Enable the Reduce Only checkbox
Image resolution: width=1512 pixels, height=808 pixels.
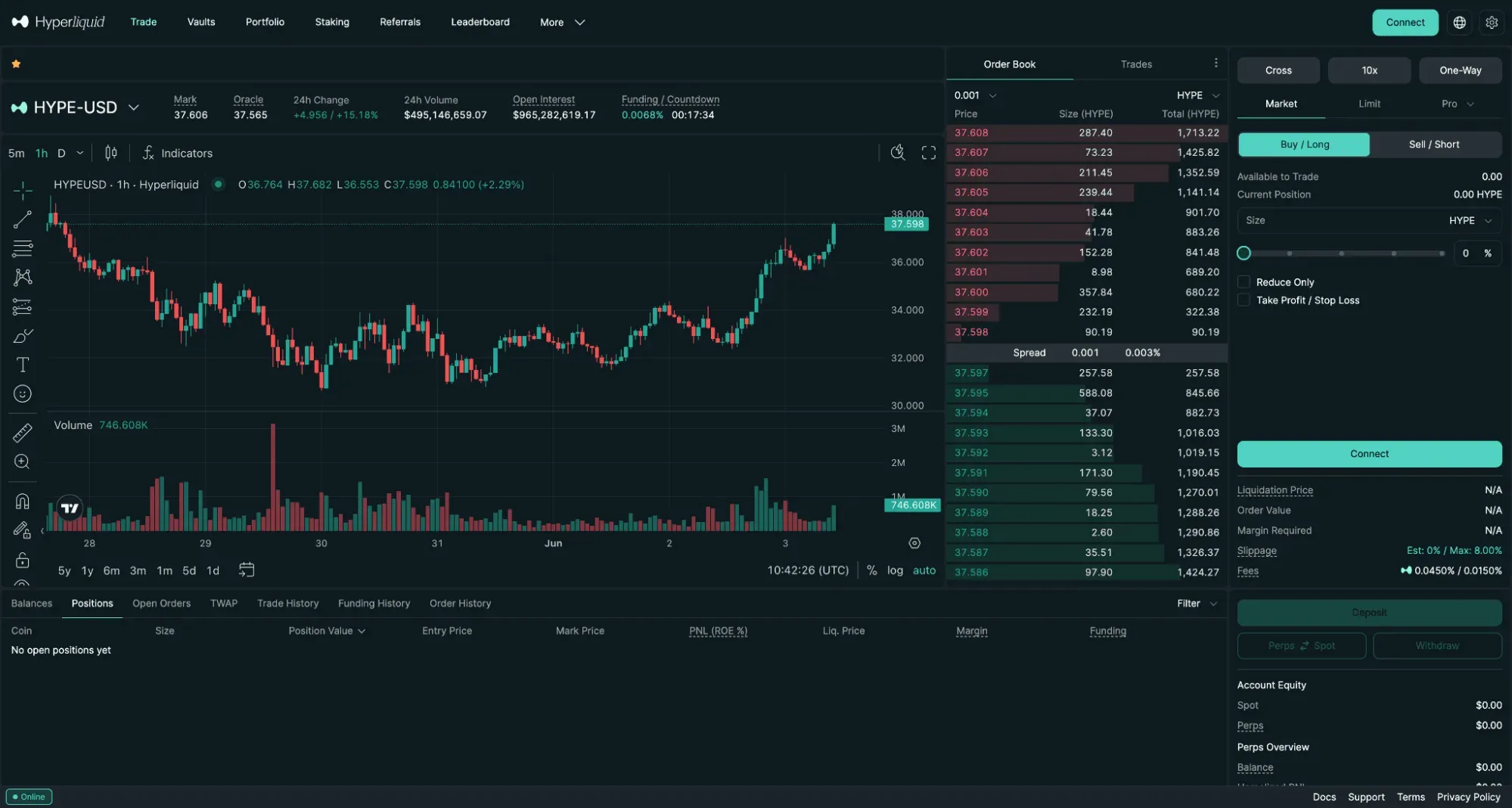pyautogui.click(x=1243, y=282)
